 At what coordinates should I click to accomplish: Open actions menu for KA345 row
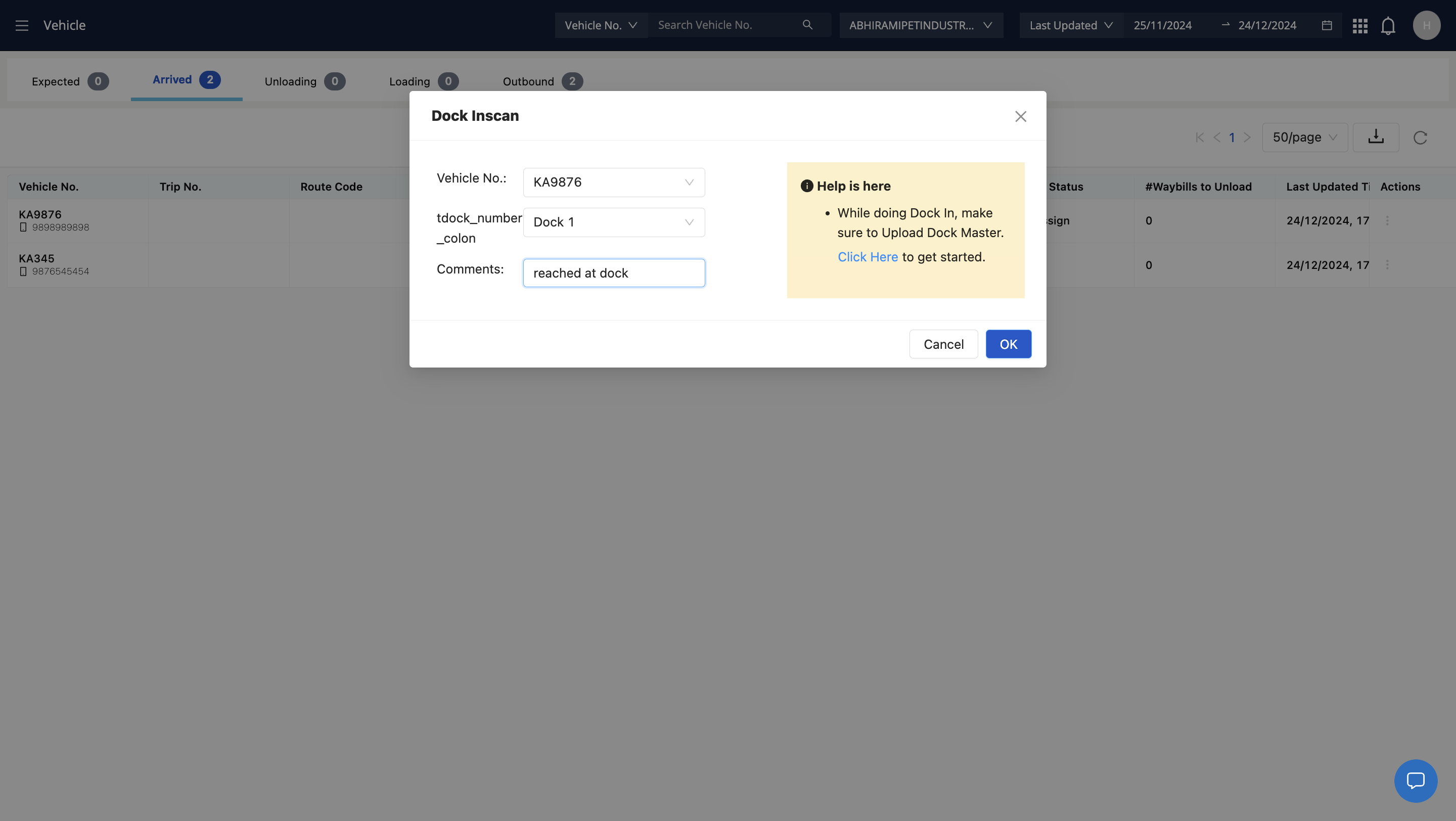pos(1387,265)
